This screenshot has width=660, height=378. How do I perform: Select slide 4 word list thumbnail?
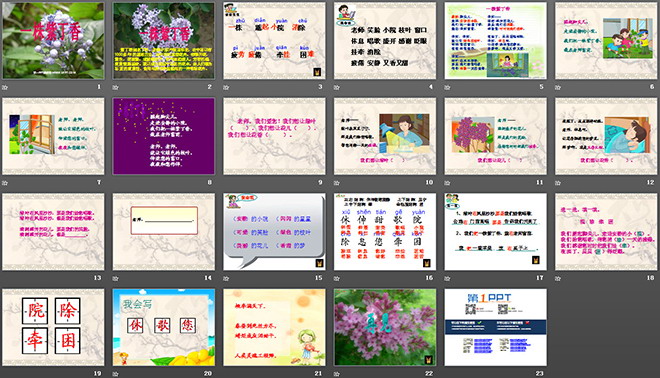pos(385,40)
